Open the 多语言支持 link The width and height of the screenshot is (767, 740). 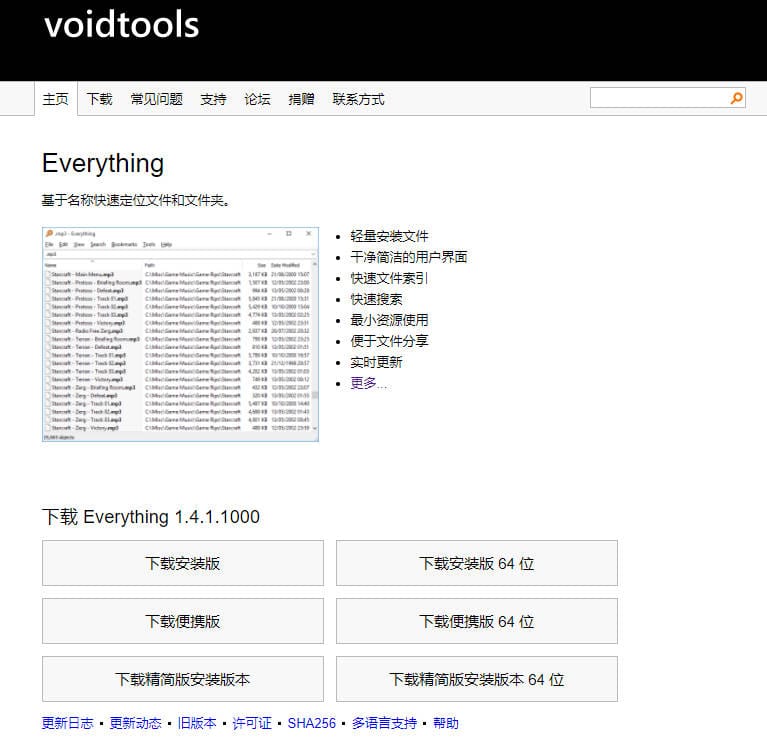tap(384, 723)
